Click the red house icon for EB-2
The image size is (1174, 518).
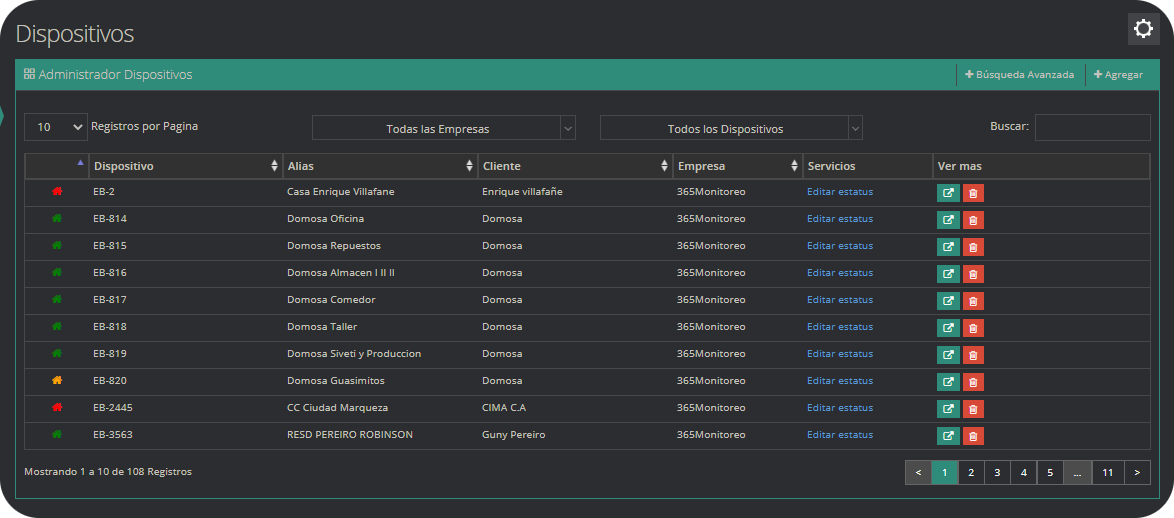pos(57,192)
